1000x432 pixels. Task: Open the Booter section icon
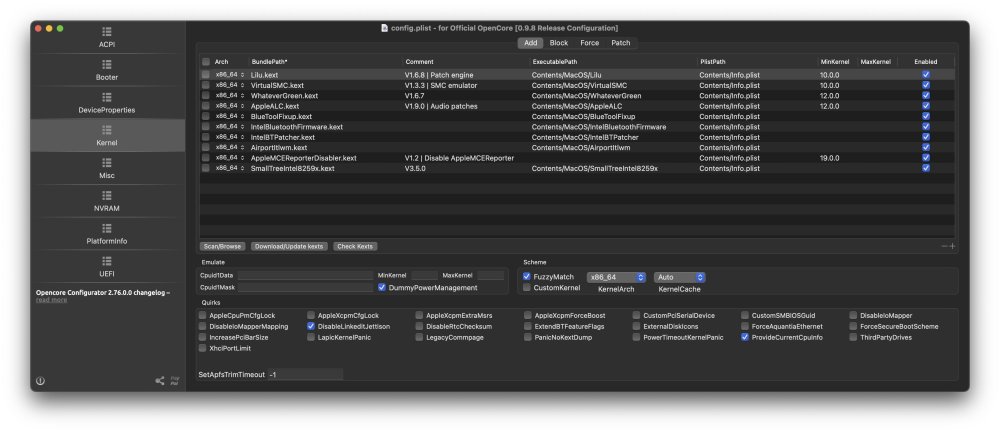(x=107, y=64)
